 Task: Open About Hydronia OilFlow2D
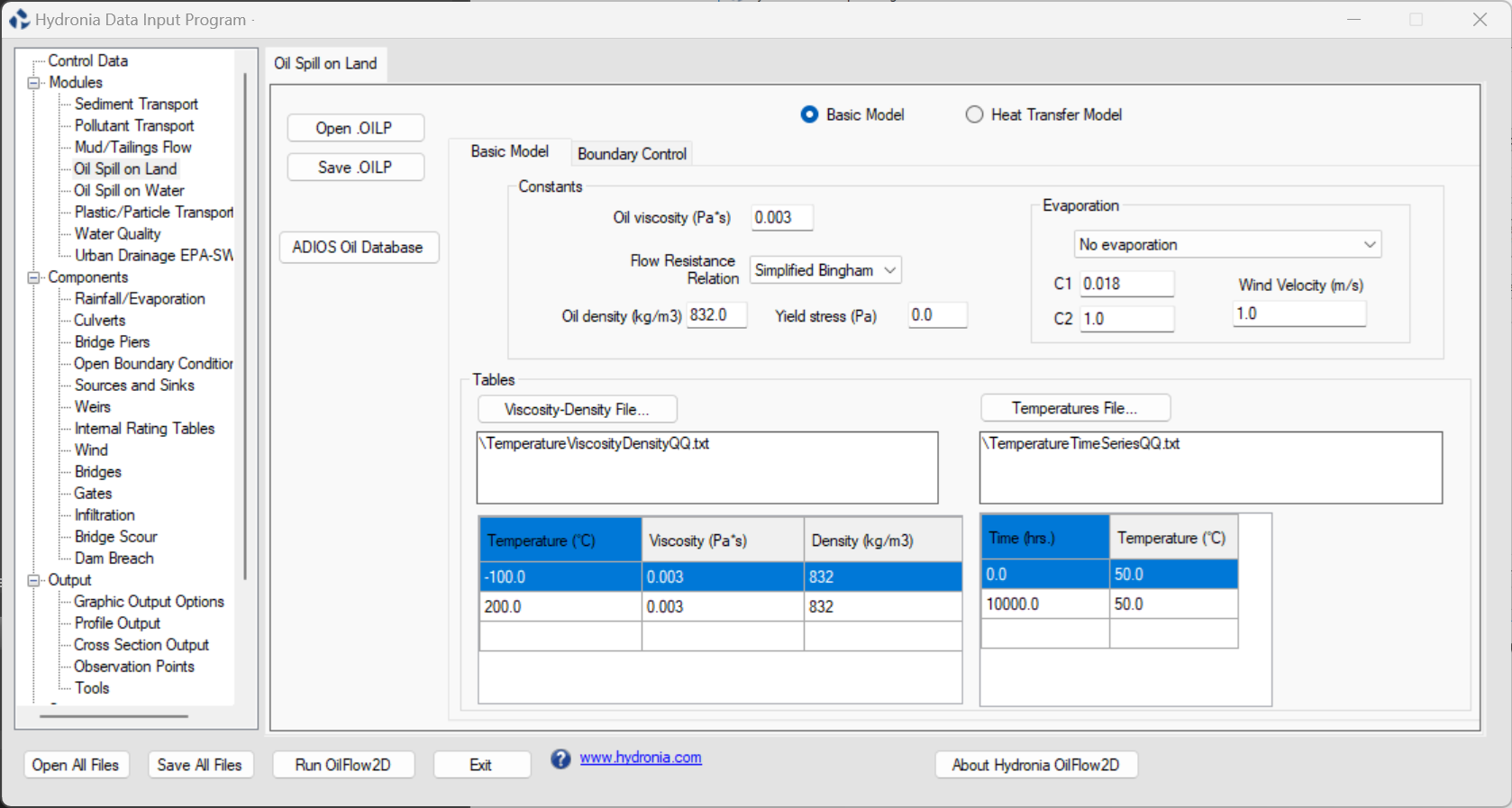pos(1036,765)
